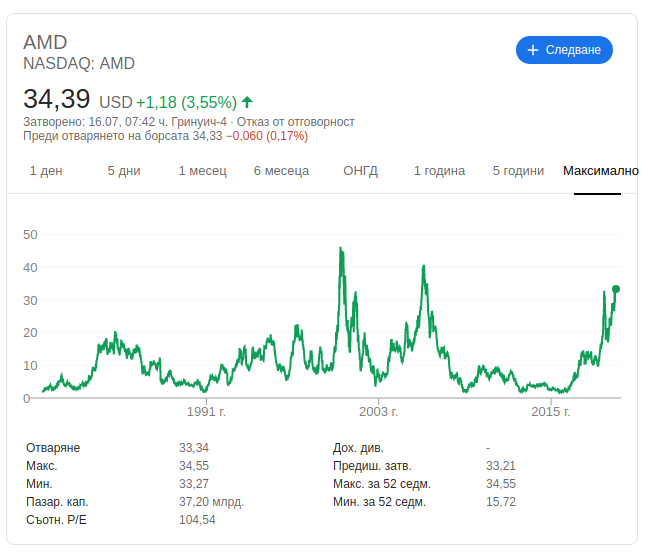Click the plus icon in Следване button
The height and width of the screenshot is (557, 648).
click(x=533, y=50)
